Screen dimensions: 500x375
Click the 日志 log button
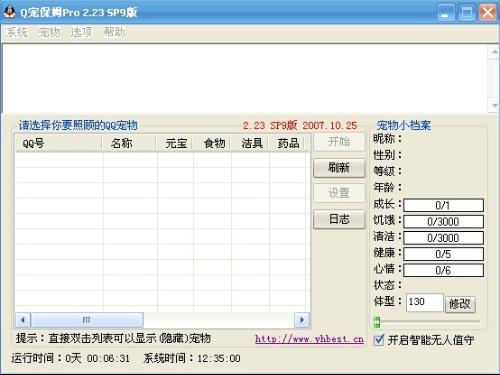339,219
